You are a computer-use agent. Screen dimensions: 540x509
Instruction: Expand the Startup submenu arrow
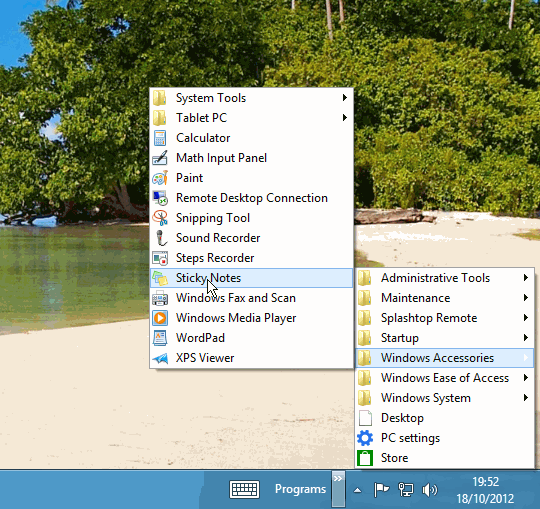[526, 337]
